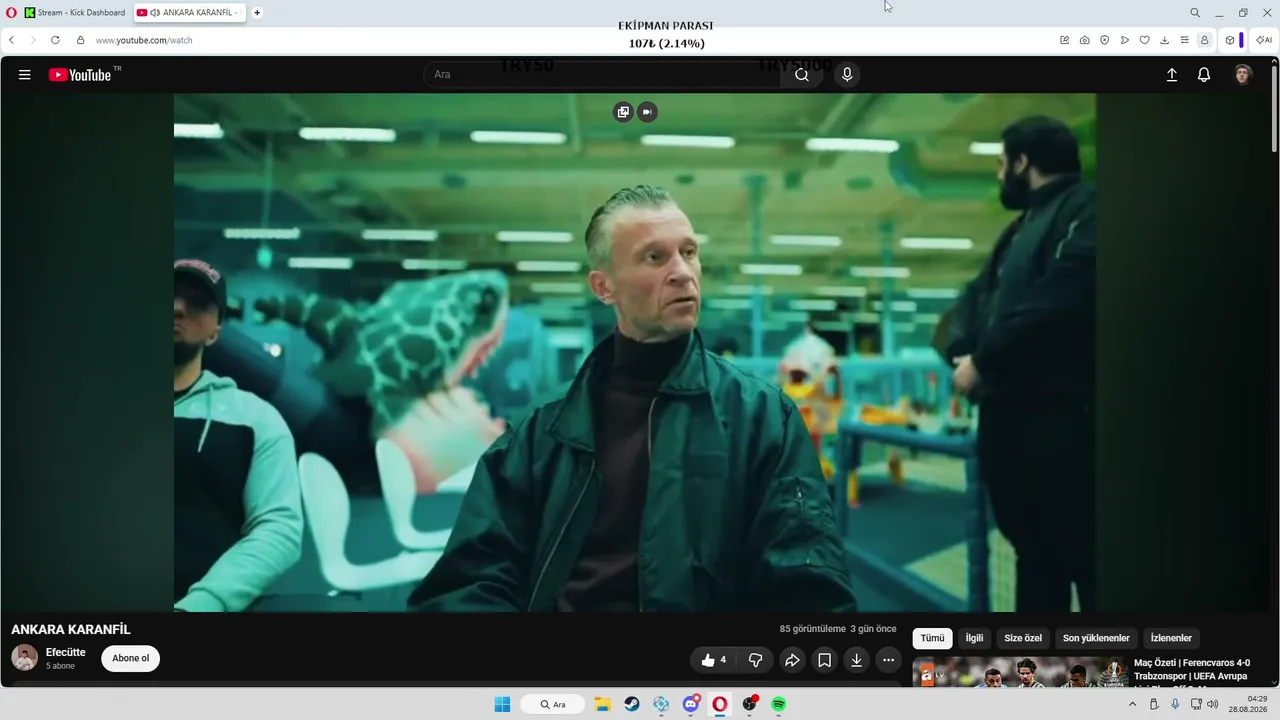
Task: Subscribe with the Abone ol button
Action: tap(131, 658)
